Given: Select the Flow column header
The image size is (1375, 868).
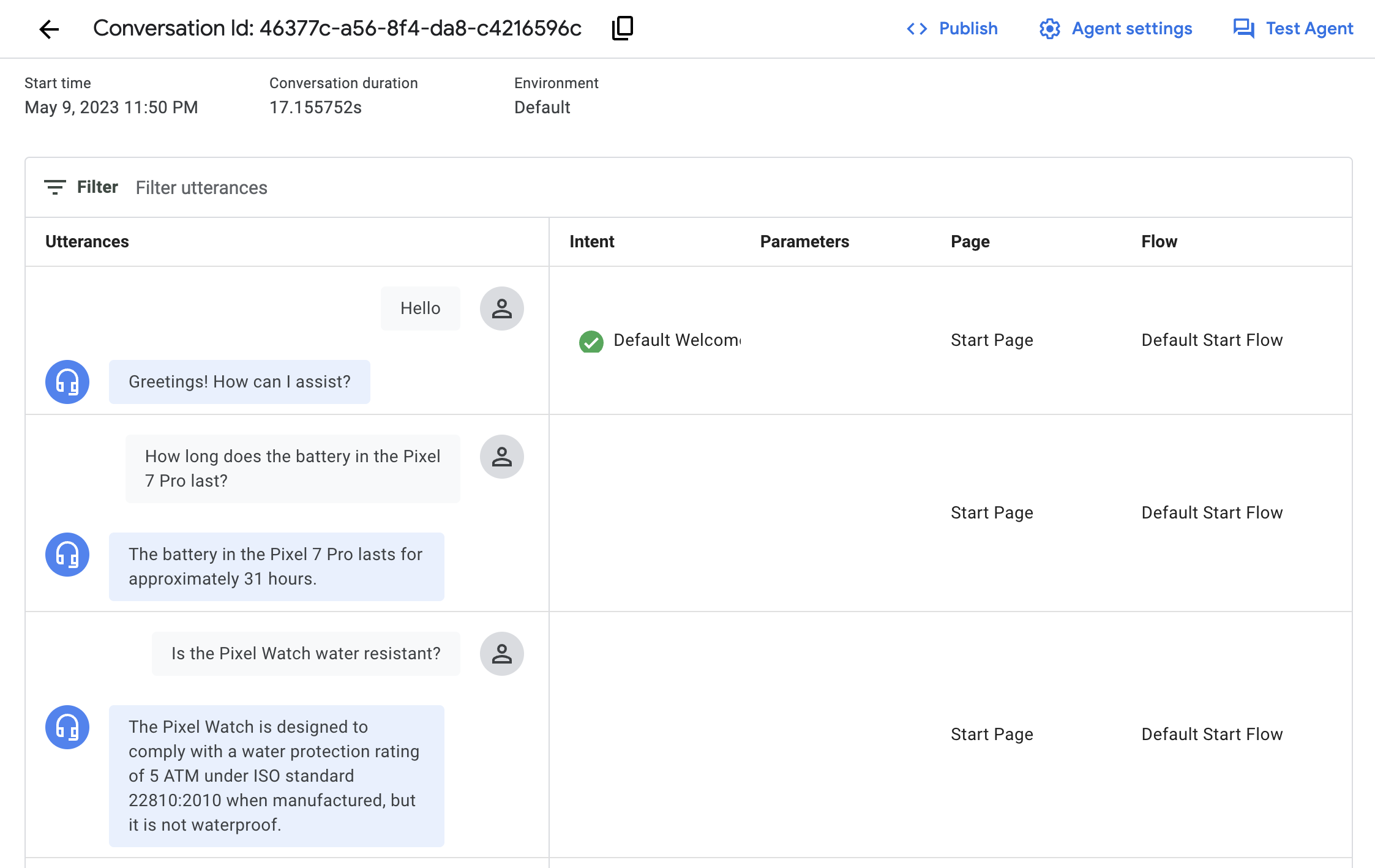Looking at the screenshot, I should point(1159,241).
